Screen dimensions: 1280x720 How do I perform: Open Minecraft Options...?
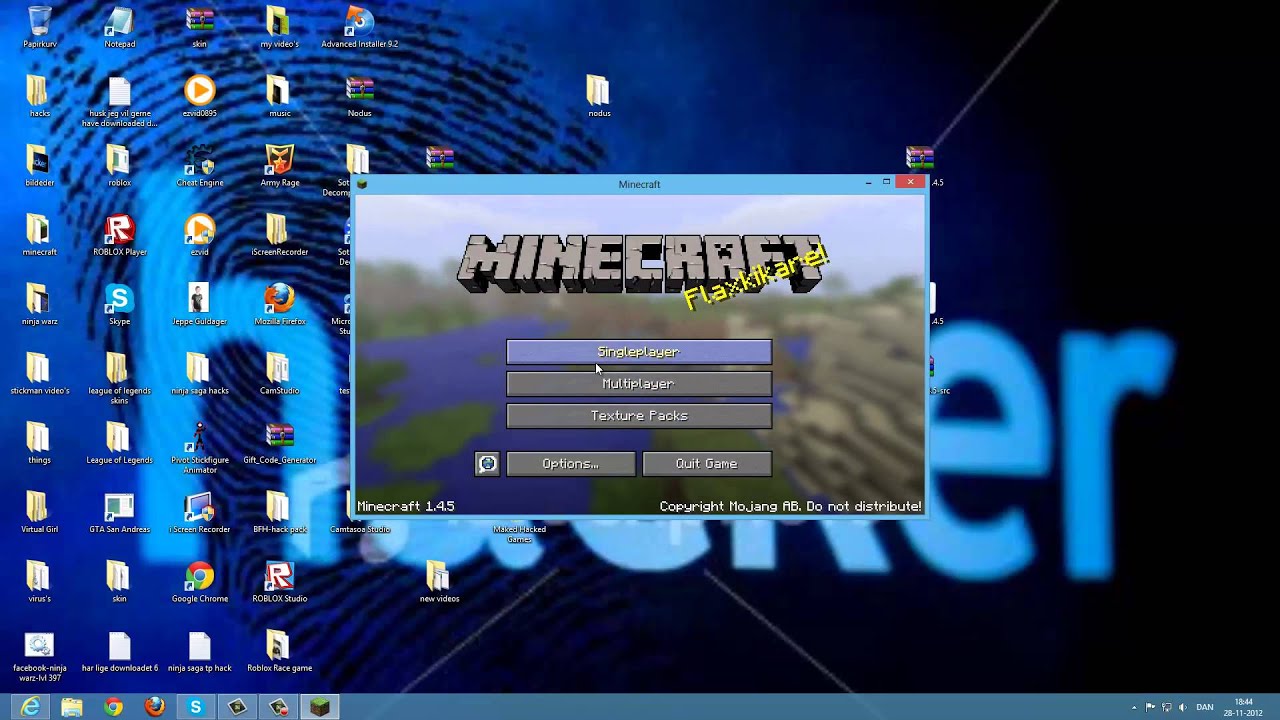tap(571, 464)
